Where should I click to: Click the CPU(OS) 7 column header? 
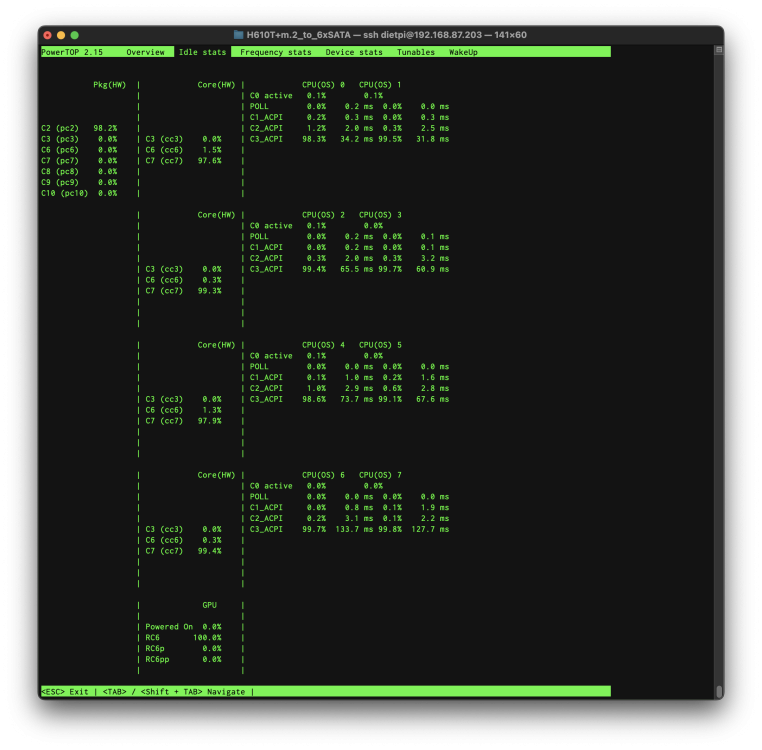[x=380, y=475]
